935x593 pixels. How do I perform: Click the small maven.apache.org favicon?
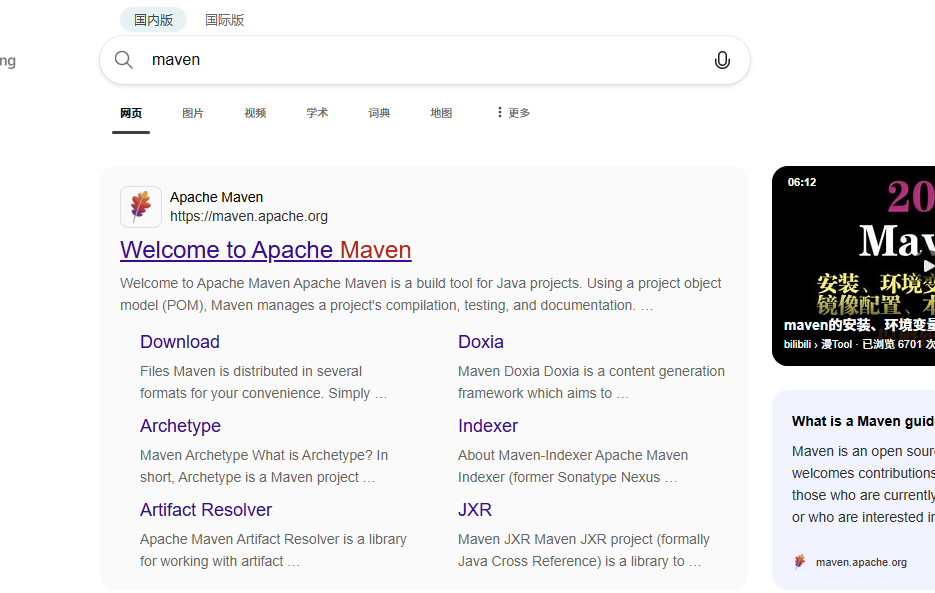click(x=800, y=562)
